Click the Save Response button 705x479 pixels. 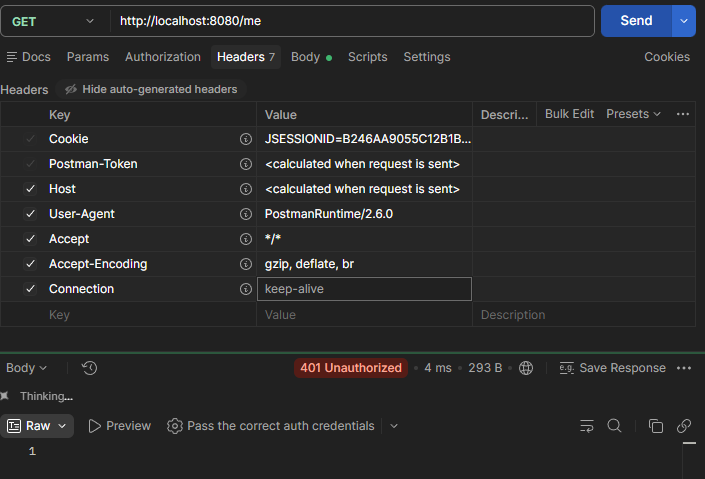[x=612, y=368]
